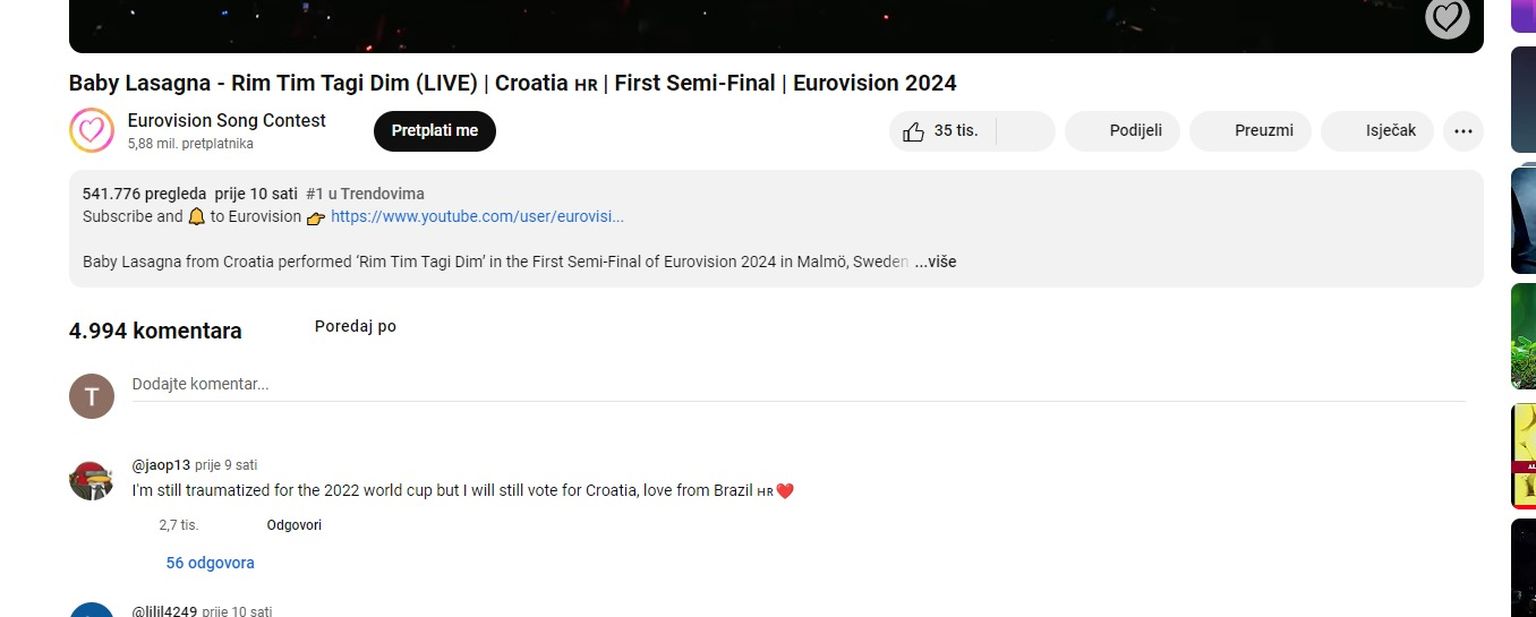Open the @jaop13 username link

pos(161,465)
